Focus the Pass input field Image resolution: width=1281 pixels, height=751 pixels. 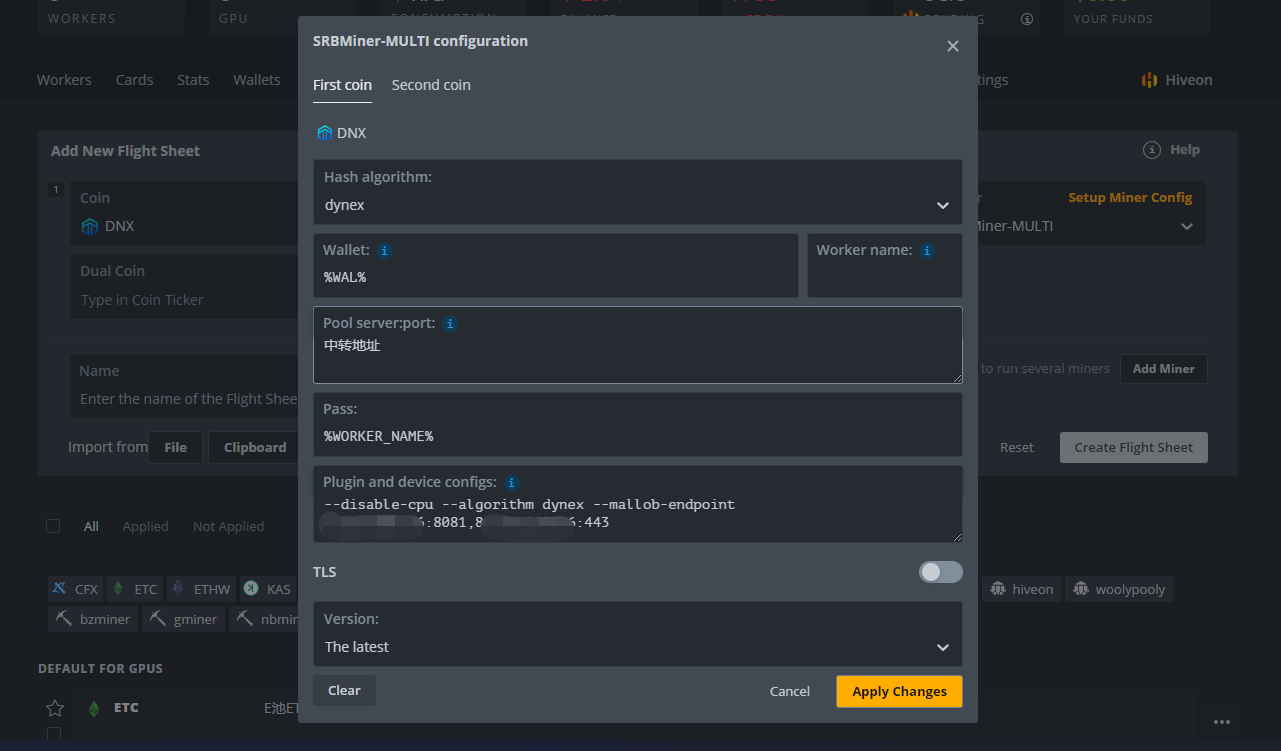638,424
